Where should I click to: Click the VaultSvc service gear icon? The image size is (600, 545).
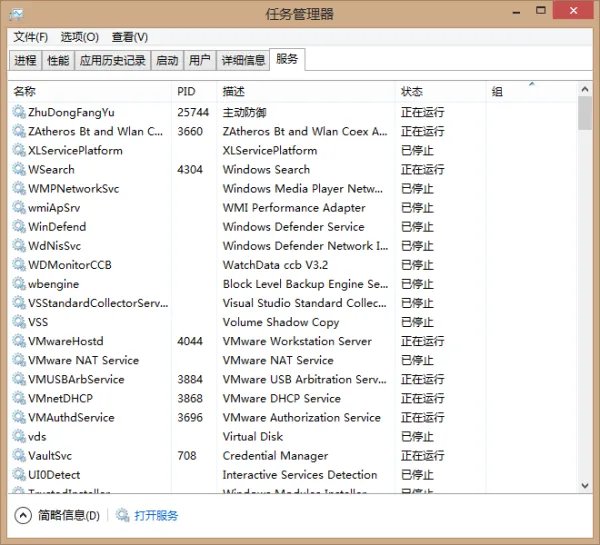click(x=19, y=455)
